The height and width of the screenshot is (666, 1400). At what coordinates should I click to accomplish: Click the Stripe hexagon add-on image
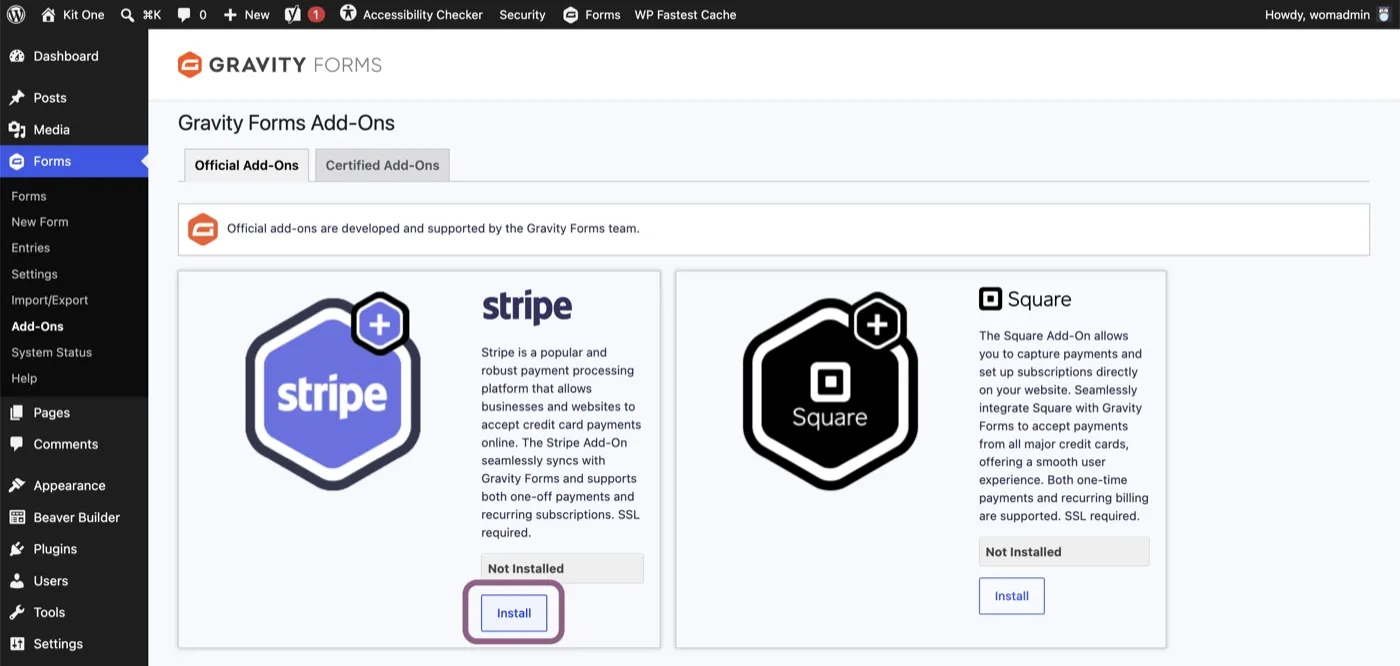(x=333, y=391)
